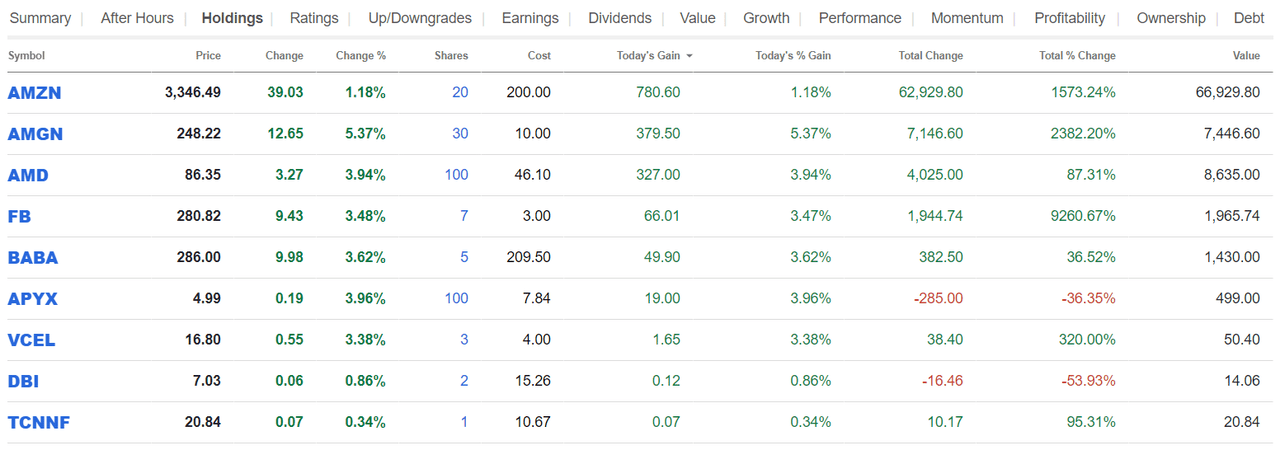Select the Growth tab
The height and width of the screenshot is (450, 1280).
766,18
